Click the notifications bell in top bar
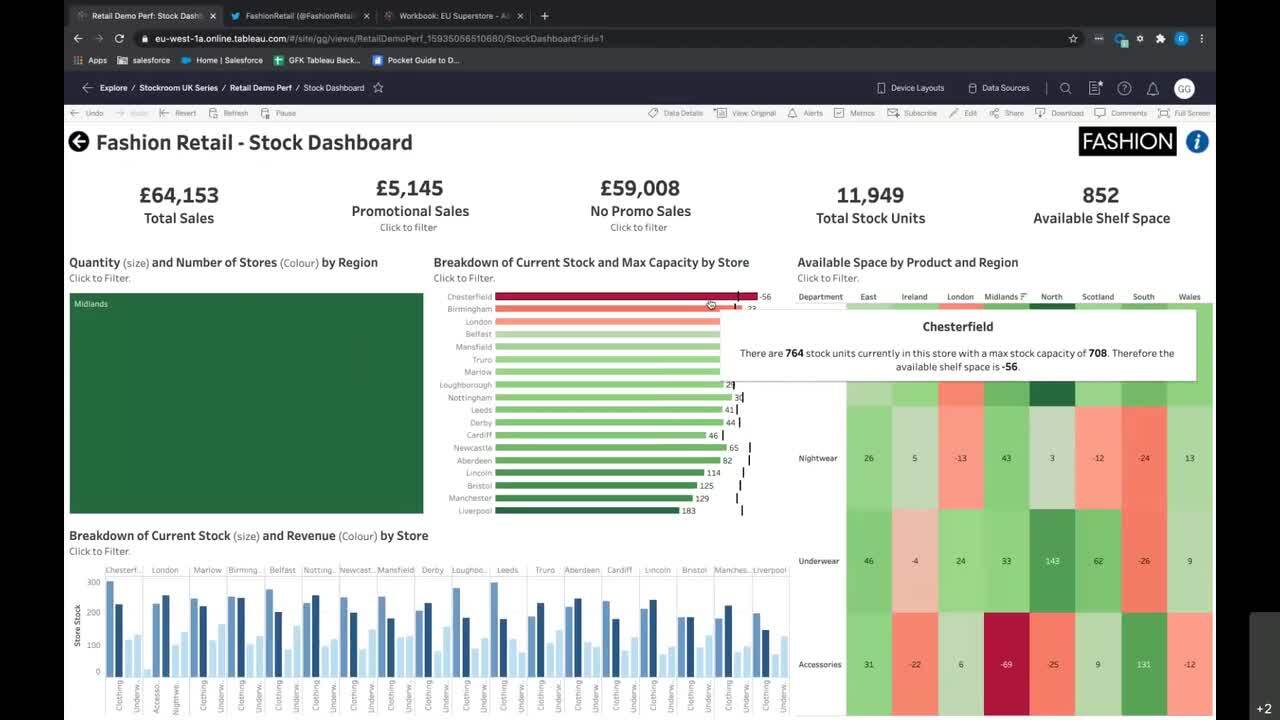The height and width of the screenshot is (720, 1280). tap(1154, 88)
